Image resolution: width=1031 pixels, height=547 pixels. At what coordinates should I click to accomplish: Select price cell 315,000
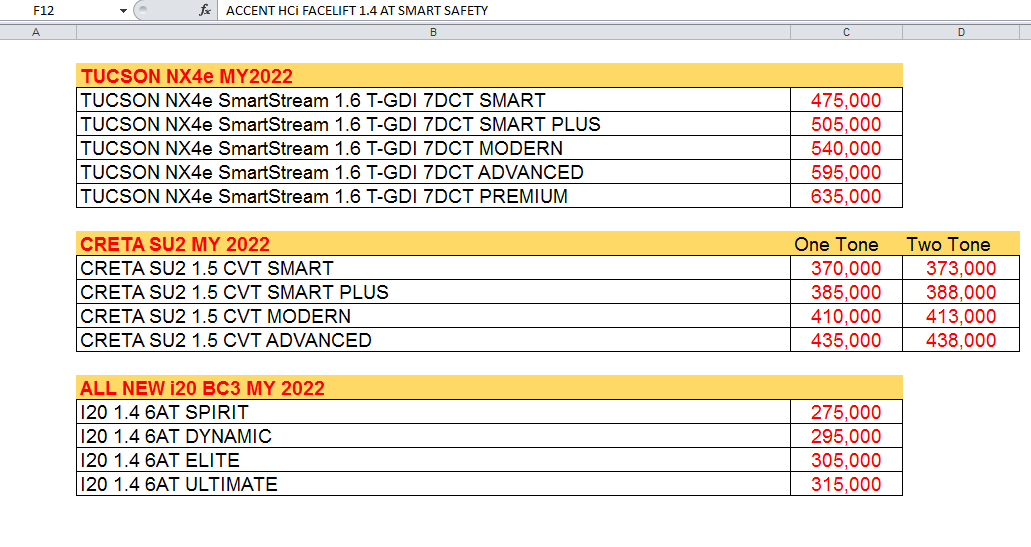[x=846, y=484]
